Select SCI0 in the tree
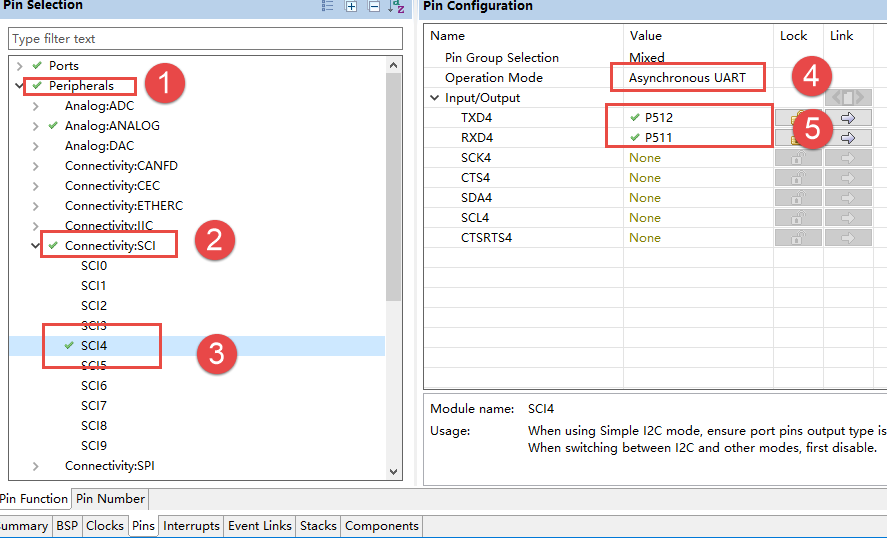887x538 pixels. [94, 266]
